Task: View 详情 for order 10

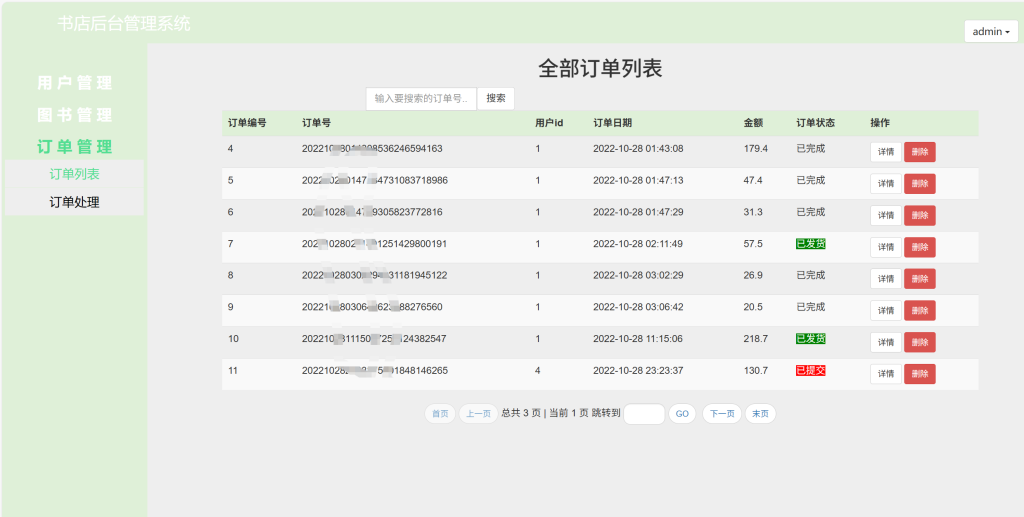Action: [x=886, y=342]
